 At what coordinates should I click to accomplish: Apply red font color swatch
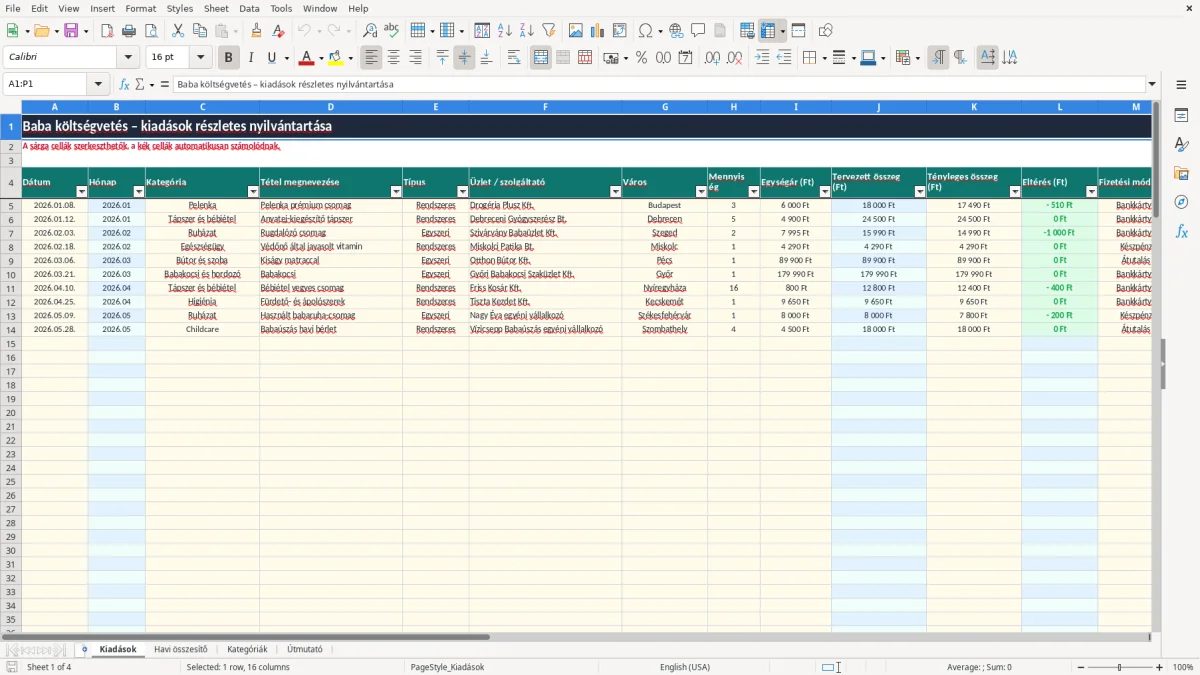point(307,58)
